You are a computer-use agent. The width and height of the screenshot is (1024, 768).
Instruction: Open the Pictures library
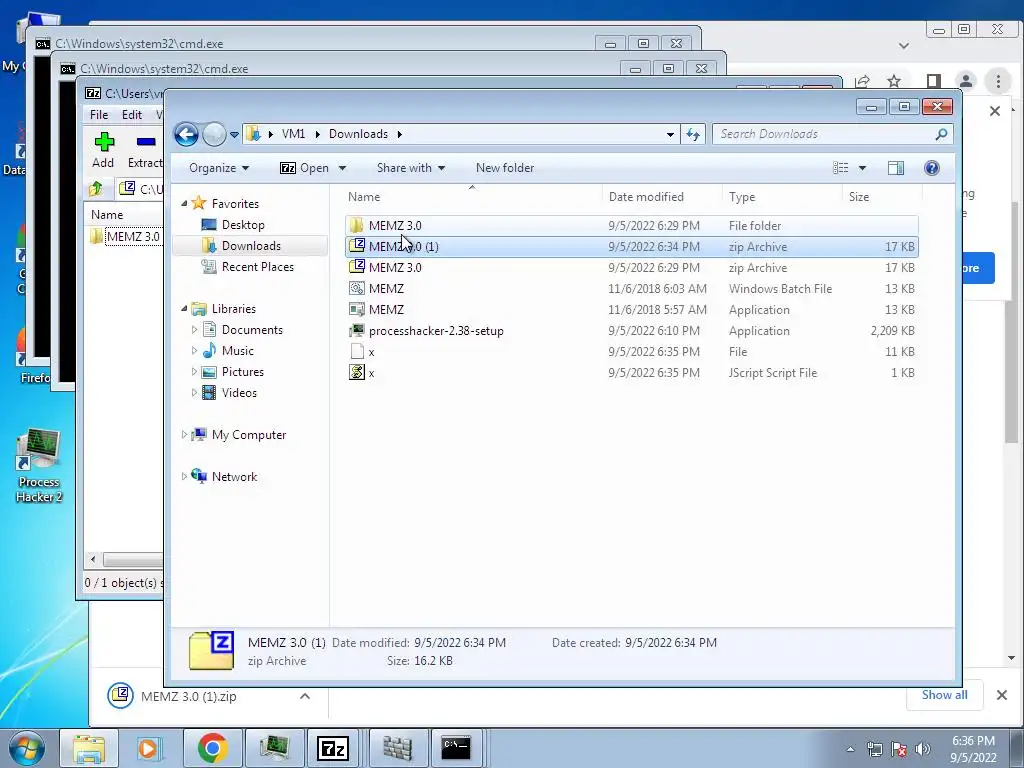(x=242, y=372)
